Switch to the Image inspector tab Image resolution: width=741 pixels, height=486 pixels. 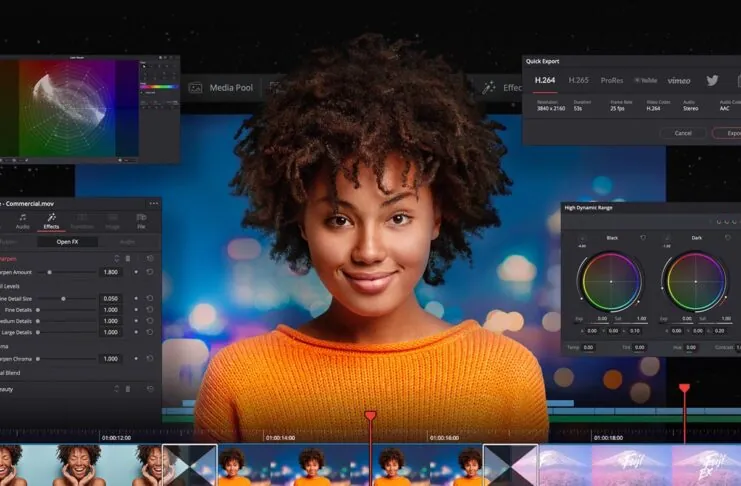(112, 221)
